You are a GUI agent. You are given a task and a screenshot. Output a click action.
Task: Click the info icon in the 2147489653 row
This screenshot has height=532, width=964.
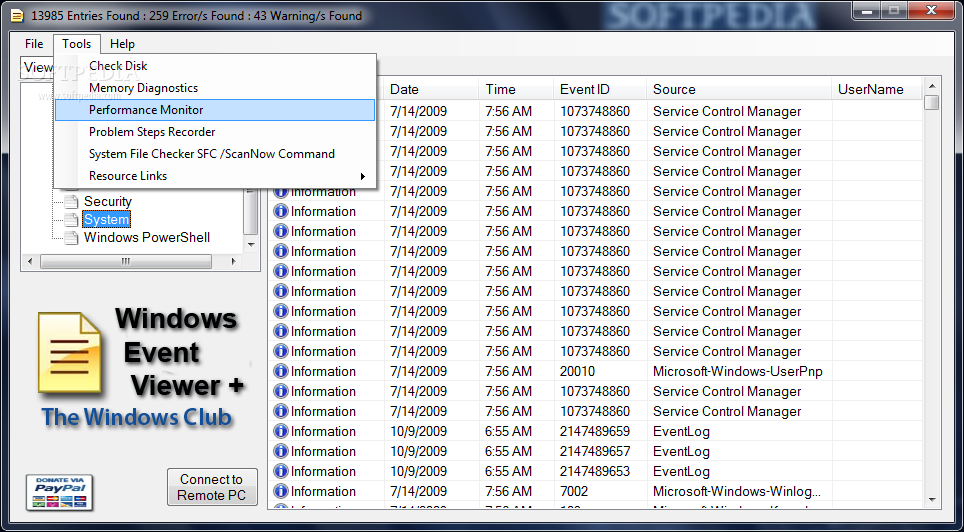tap(280, 471)
